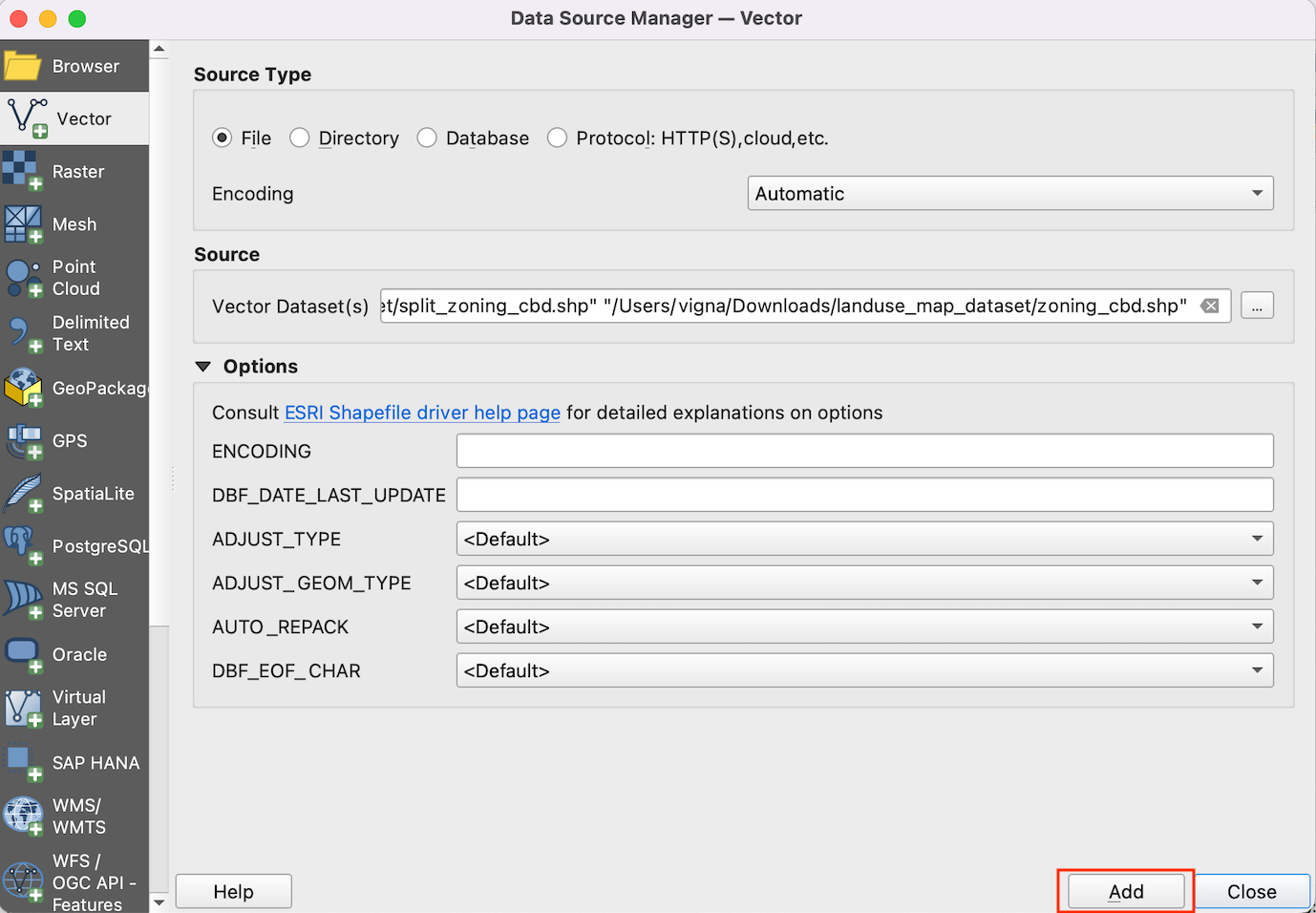Collapse the Options section triangle

click(202, 367)
